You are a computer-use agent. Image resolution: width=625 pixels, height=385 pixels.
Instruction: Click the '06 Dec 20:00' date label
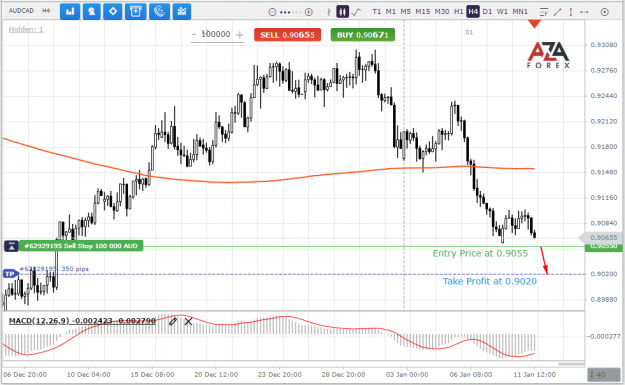coord(25,375)
